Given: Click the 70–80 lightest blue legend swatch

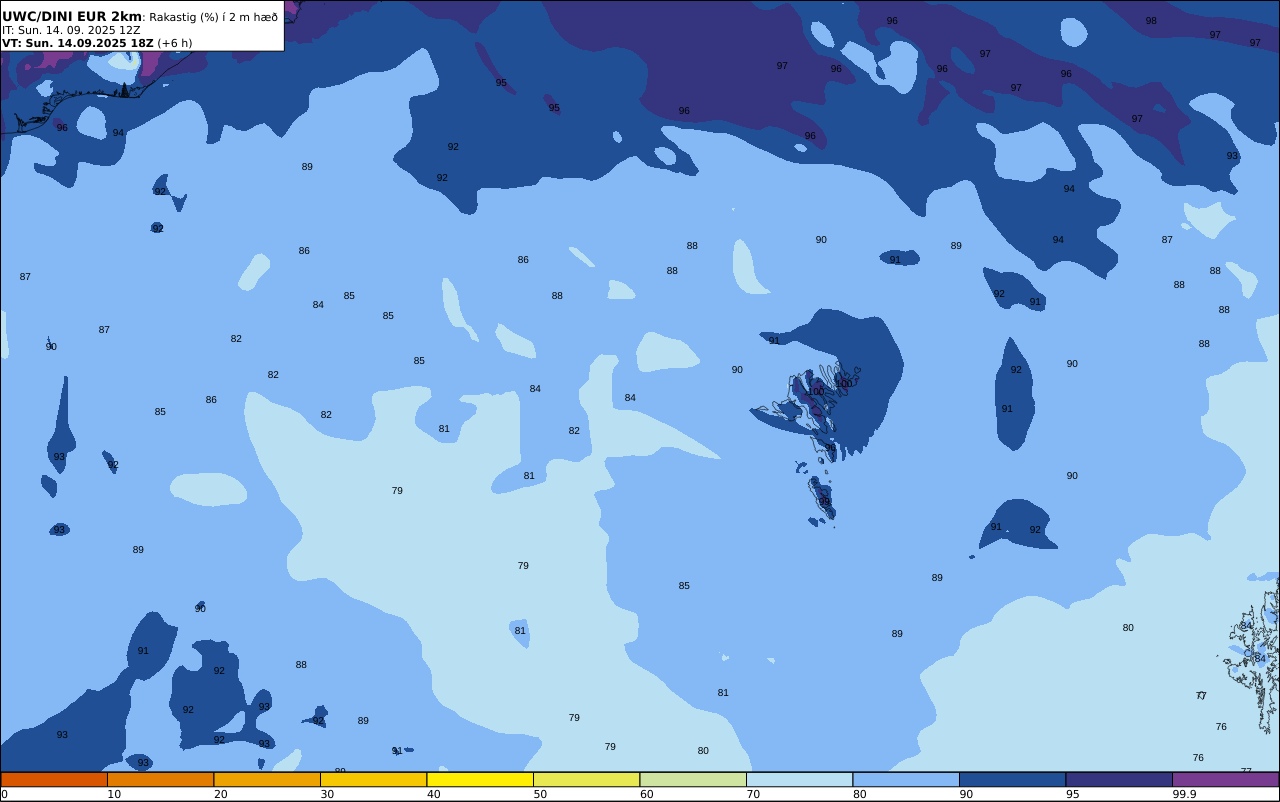Looking at the screenshot, I should [x=799, y=779].
